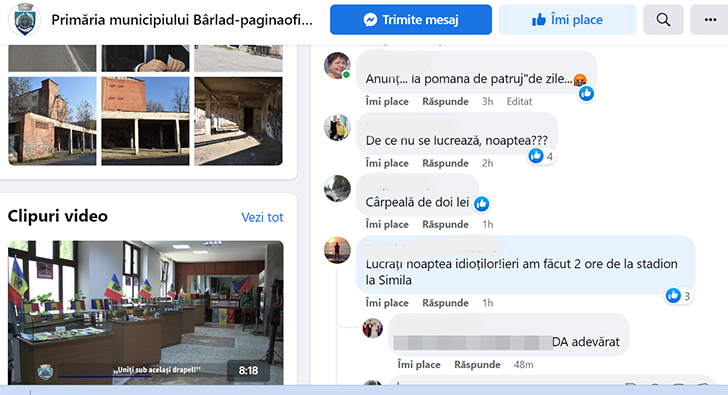Play the 'Uniți sub același drapel' video
The height and width of the screenshot is (395, 728).
coord(146,312)
